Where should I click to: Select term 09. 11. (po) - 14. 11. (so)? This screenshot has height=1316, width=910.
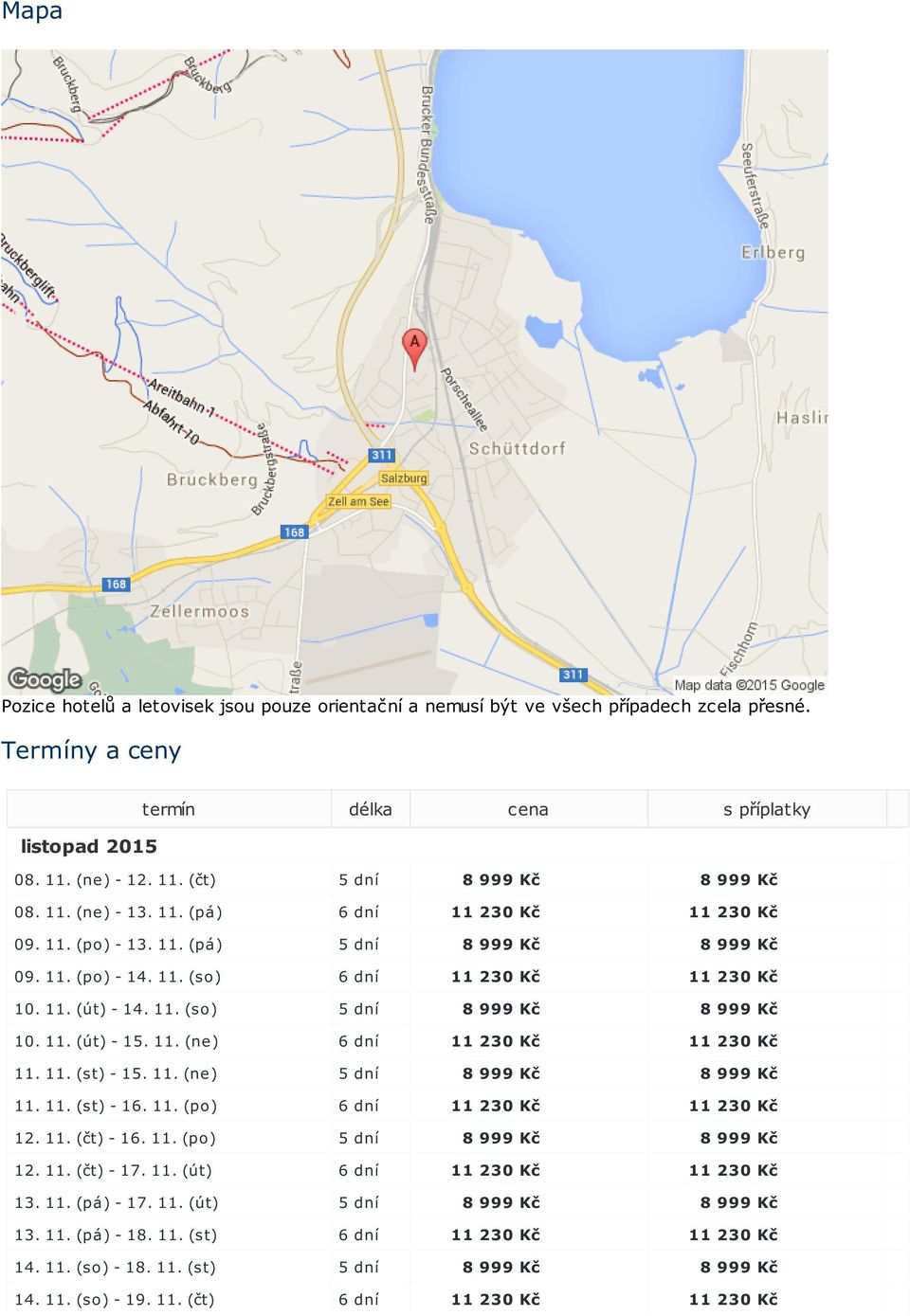pos(118,977)
